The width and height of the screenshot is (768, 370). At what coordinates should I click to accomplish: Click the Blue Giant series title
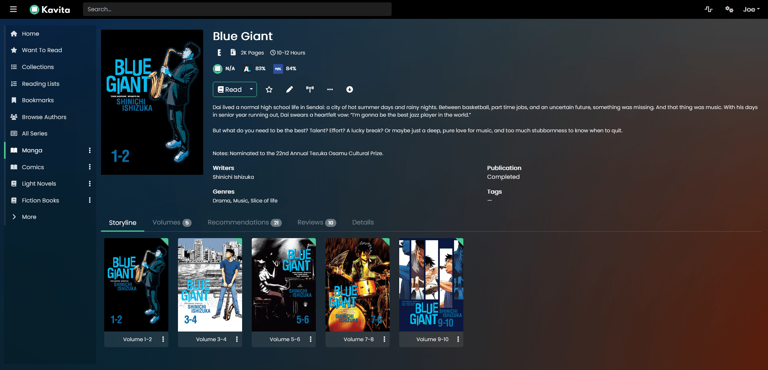pos(242,36)
